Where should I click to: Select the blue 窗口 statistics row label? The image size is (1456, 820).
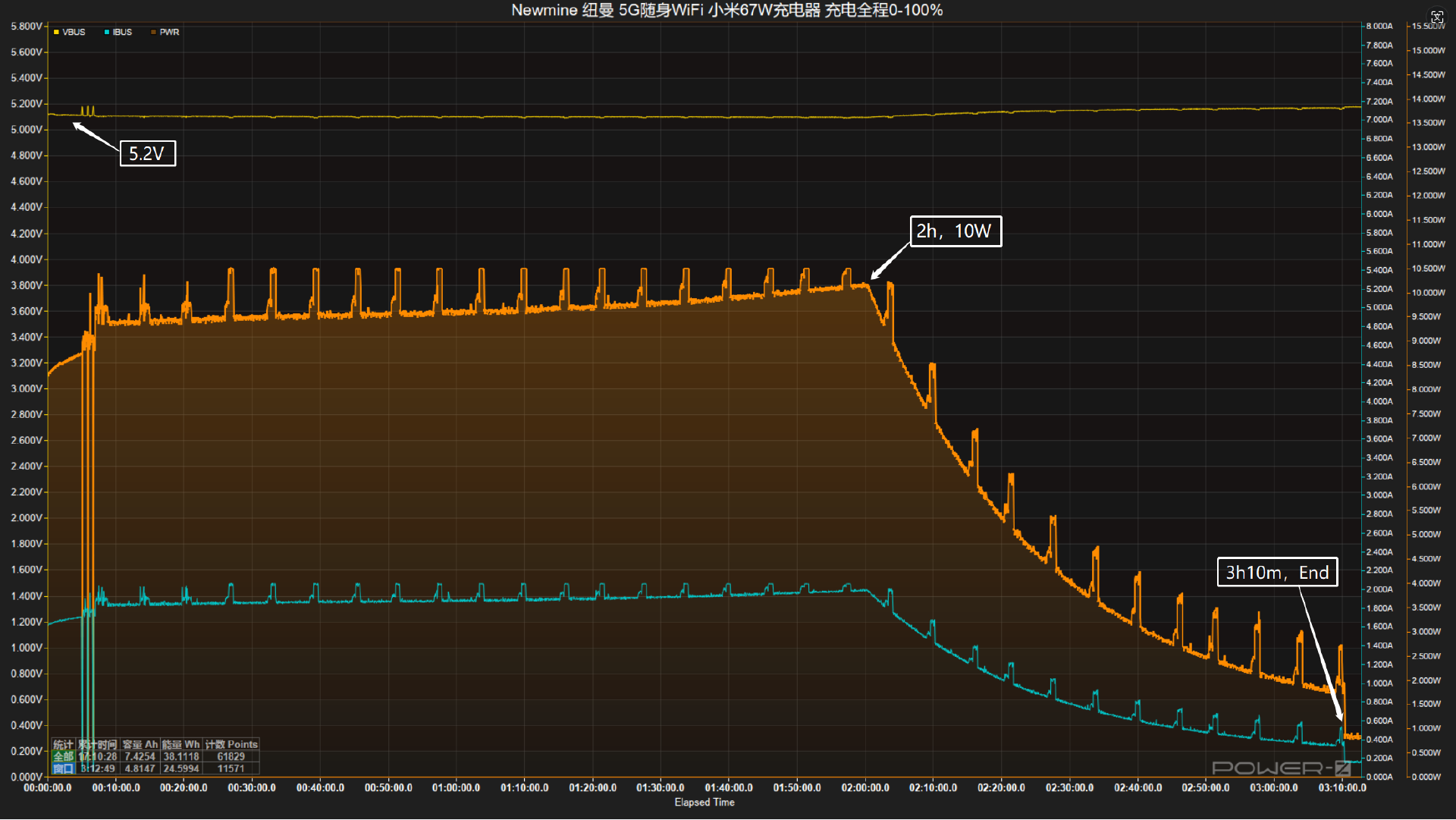tap(63, 768)
